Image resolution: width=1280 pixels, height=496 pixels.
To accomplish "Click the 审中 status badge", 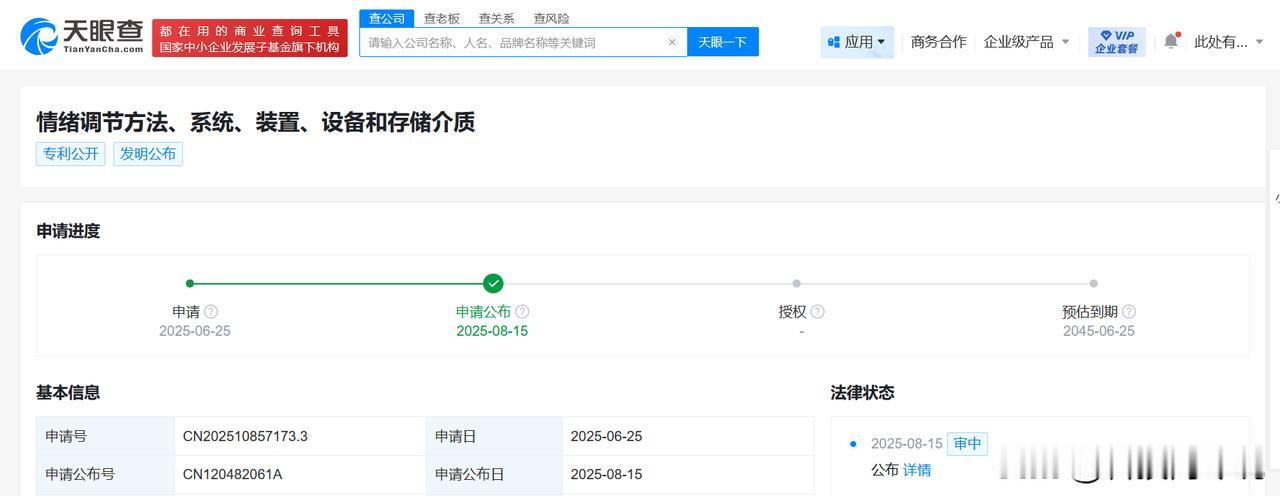I will point(967,444).
